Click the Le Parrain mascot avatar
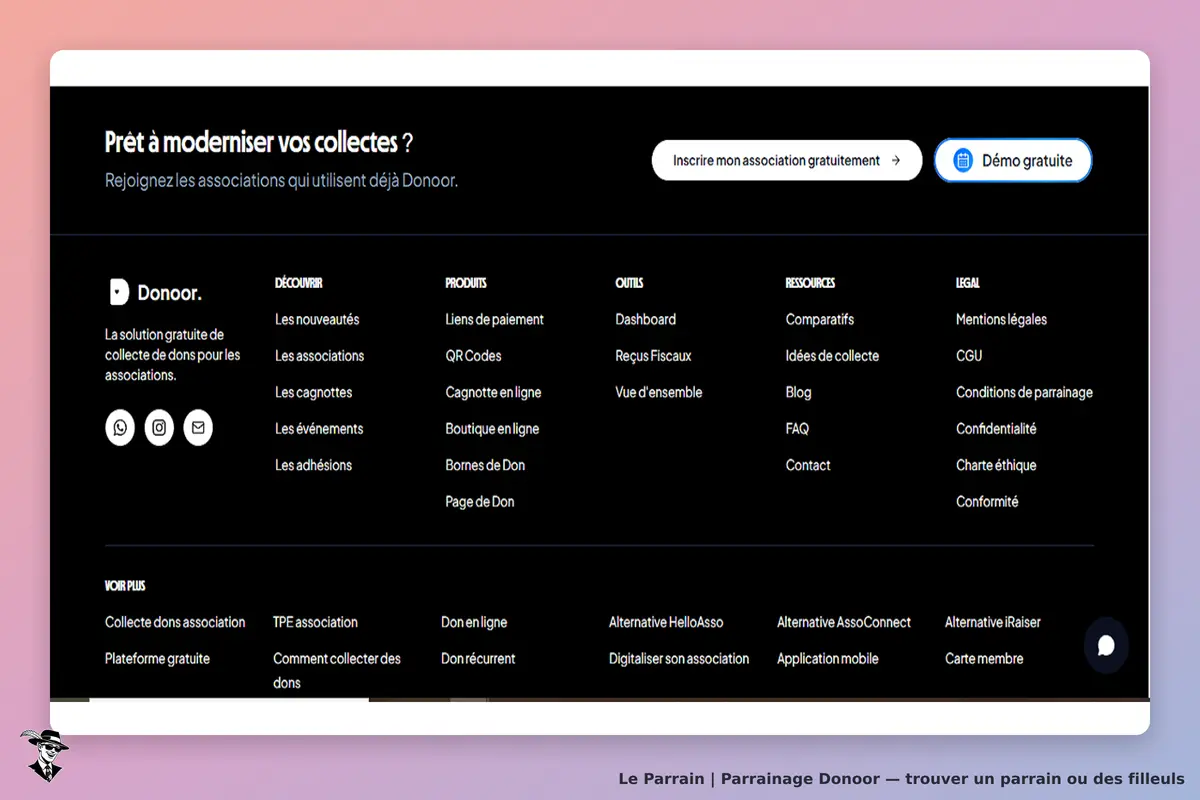 (x=43, y=755)
